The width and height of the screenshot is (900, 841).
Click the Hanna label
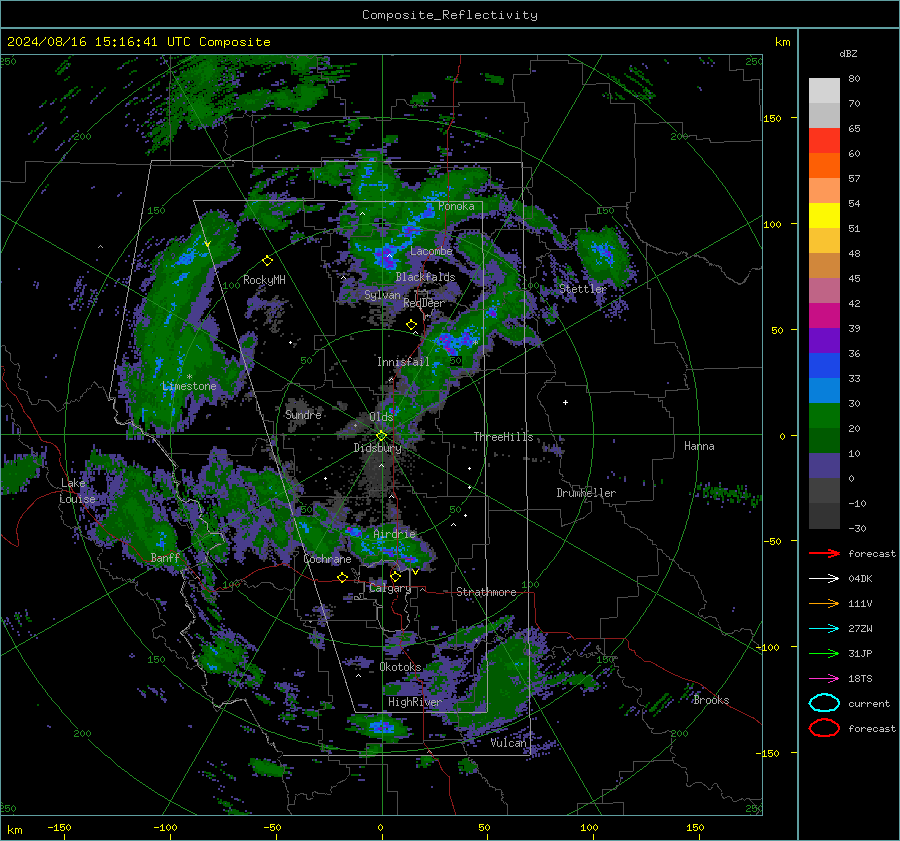(x=699, y=446)
